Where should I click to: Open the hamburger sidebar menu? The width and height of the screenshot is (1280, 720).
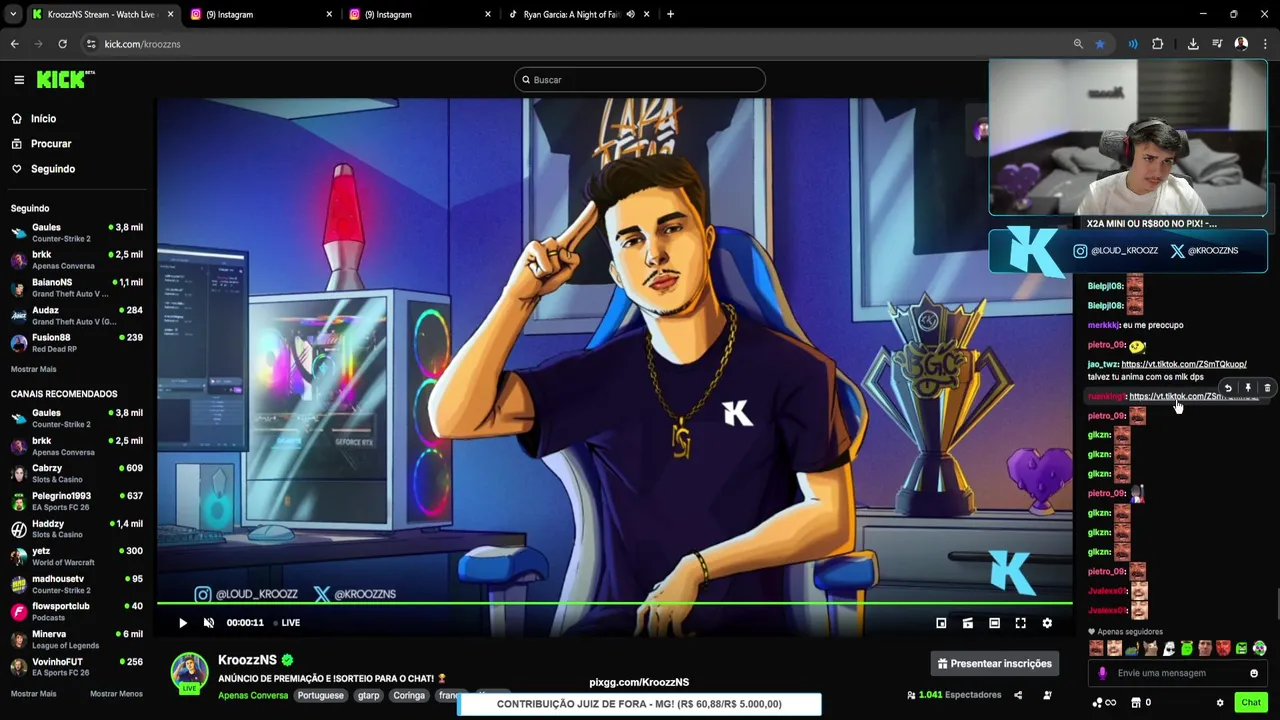pos(19,80)
